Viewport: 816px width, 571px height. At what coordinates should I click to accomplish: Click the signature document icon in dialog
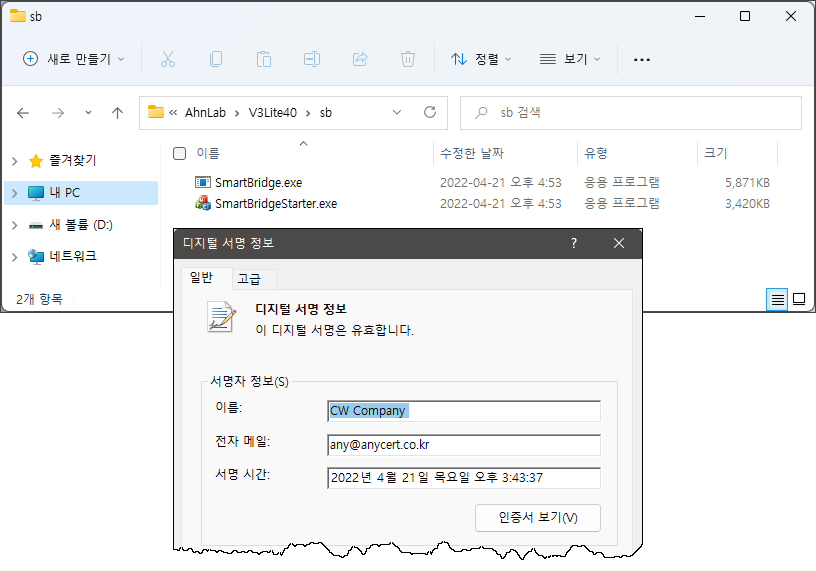222,316
